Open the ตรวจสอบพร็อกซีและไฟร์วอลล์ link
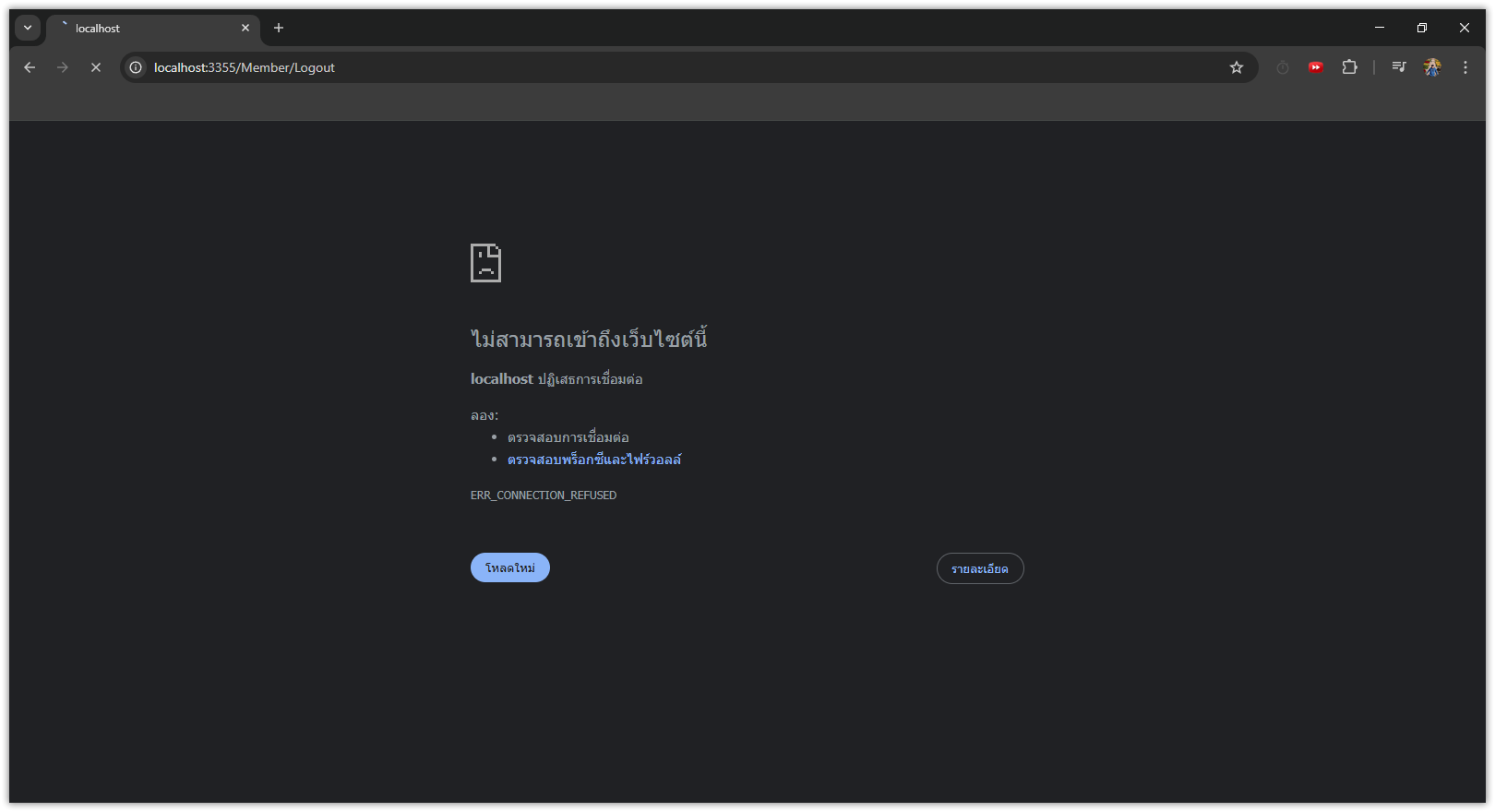This screenshot has width=1495, height=812. tap(594, 460)
